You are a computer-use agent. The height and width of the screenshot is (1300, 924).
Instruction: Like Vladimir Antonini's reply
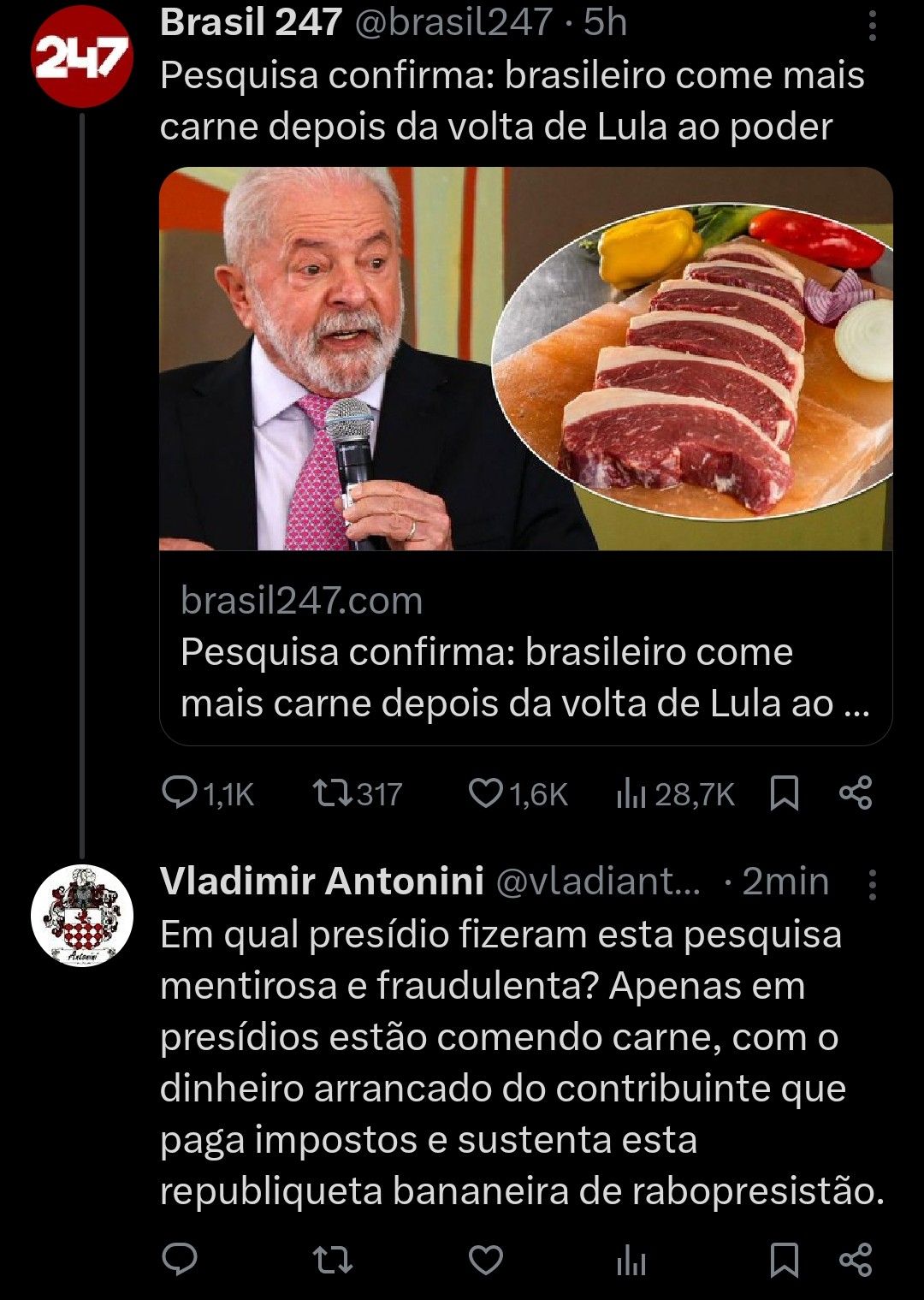tap(486, 1260)
